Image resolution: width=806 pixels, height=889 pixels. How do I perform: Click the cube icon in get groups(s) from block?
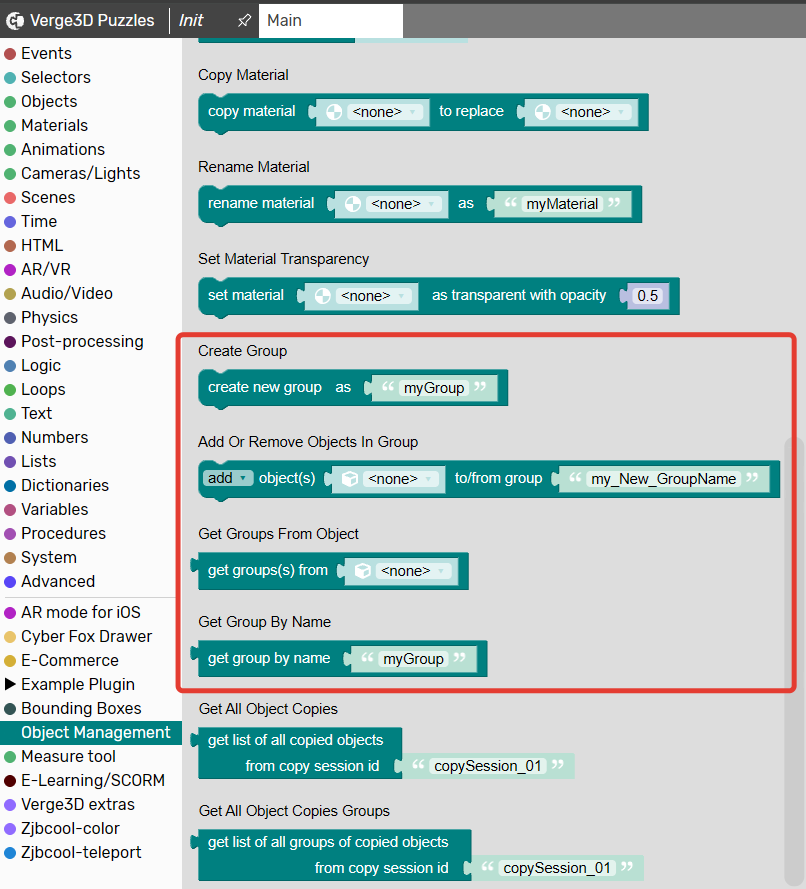pyautogui.click(x=363, y=571)
